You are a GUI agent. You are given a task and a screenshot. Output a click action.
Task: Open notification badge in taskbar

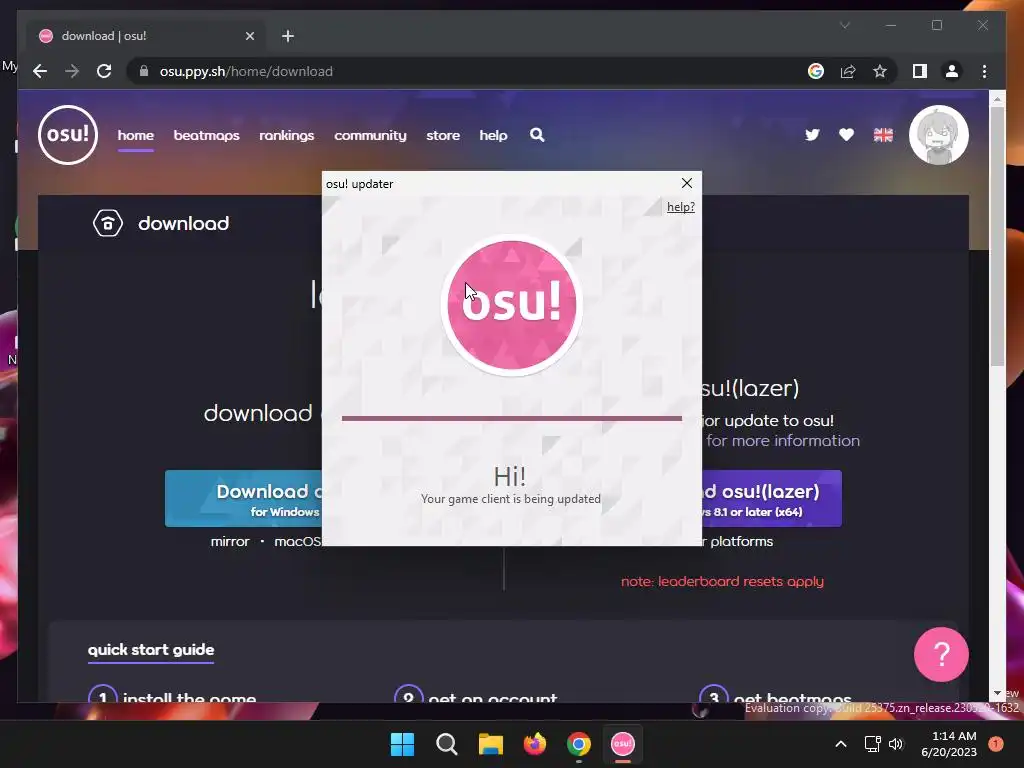996,743
